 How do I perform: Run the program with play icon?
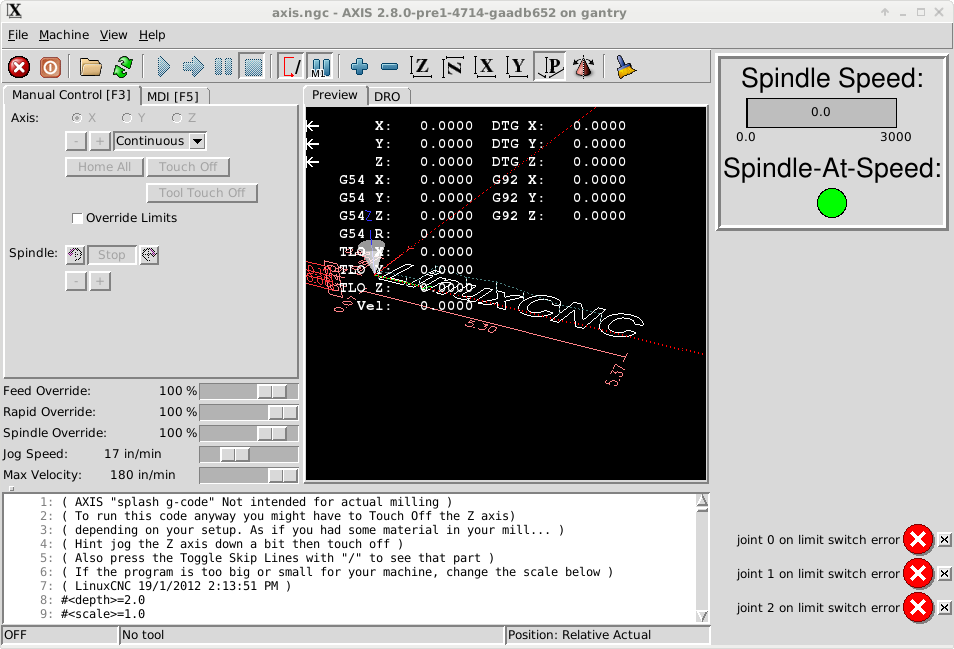point(164,67)
